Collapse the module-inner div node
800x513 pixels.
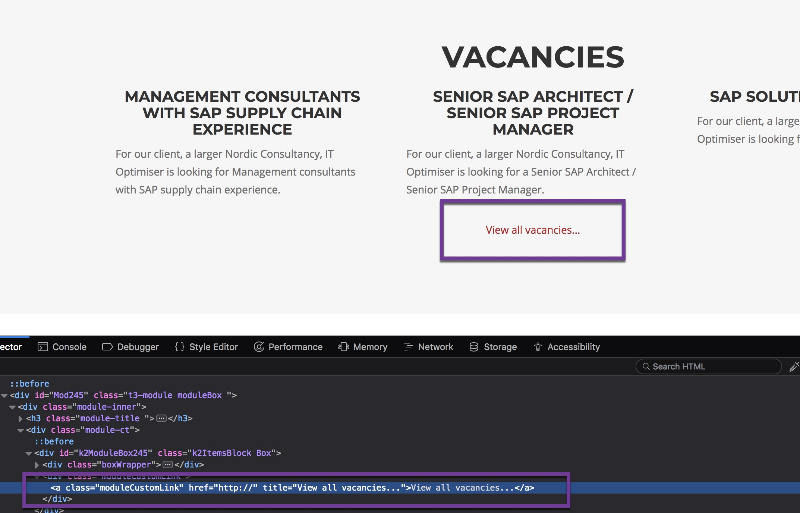pos(13,407)
